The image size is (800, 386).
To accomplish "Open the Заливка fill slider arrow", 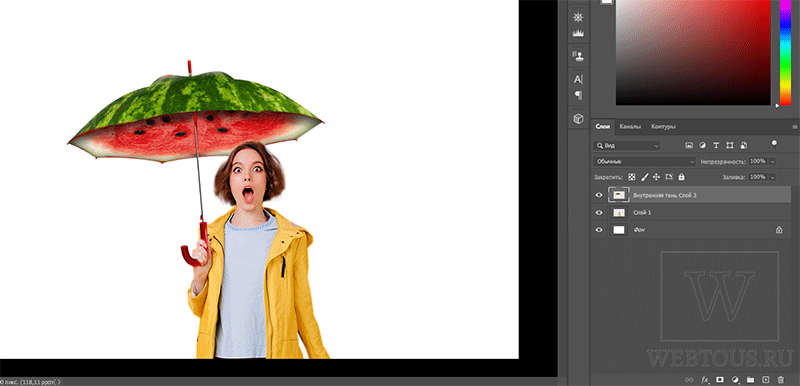I will (x=772, y=177).
